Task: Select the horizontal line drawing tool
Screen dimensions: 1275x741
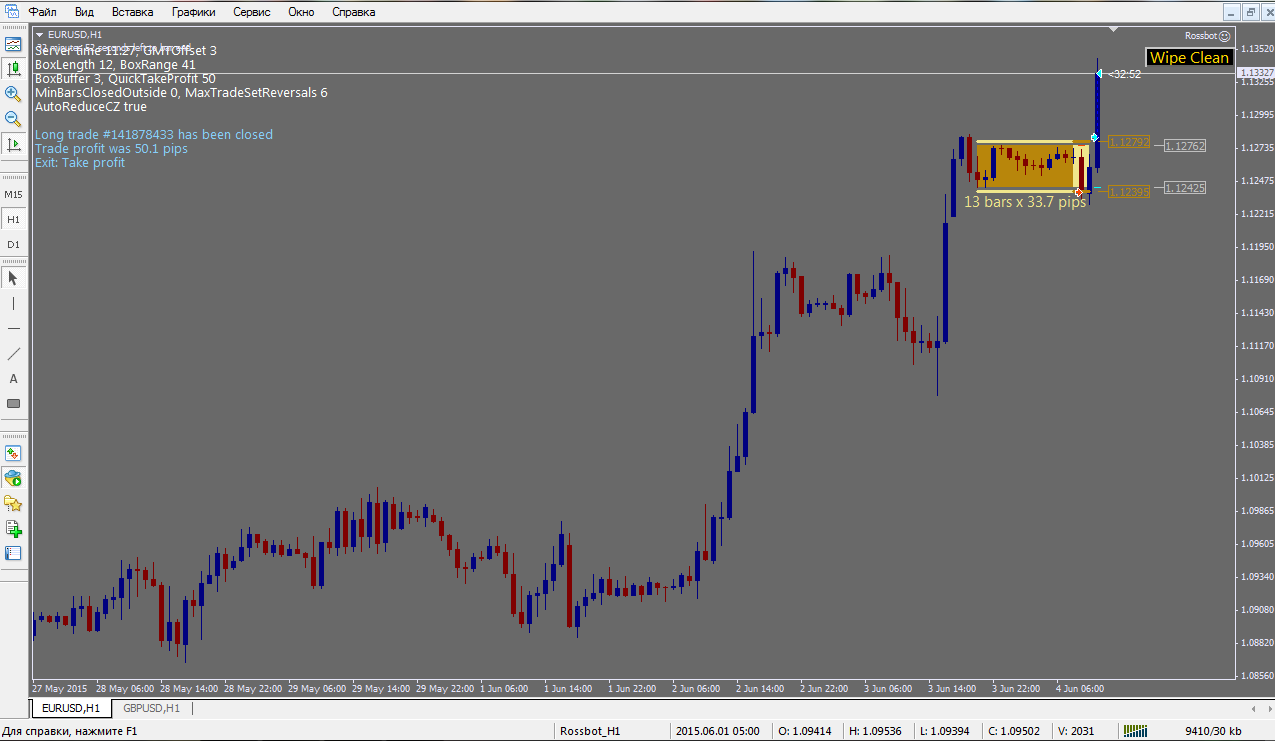Action: coord(13,328)
